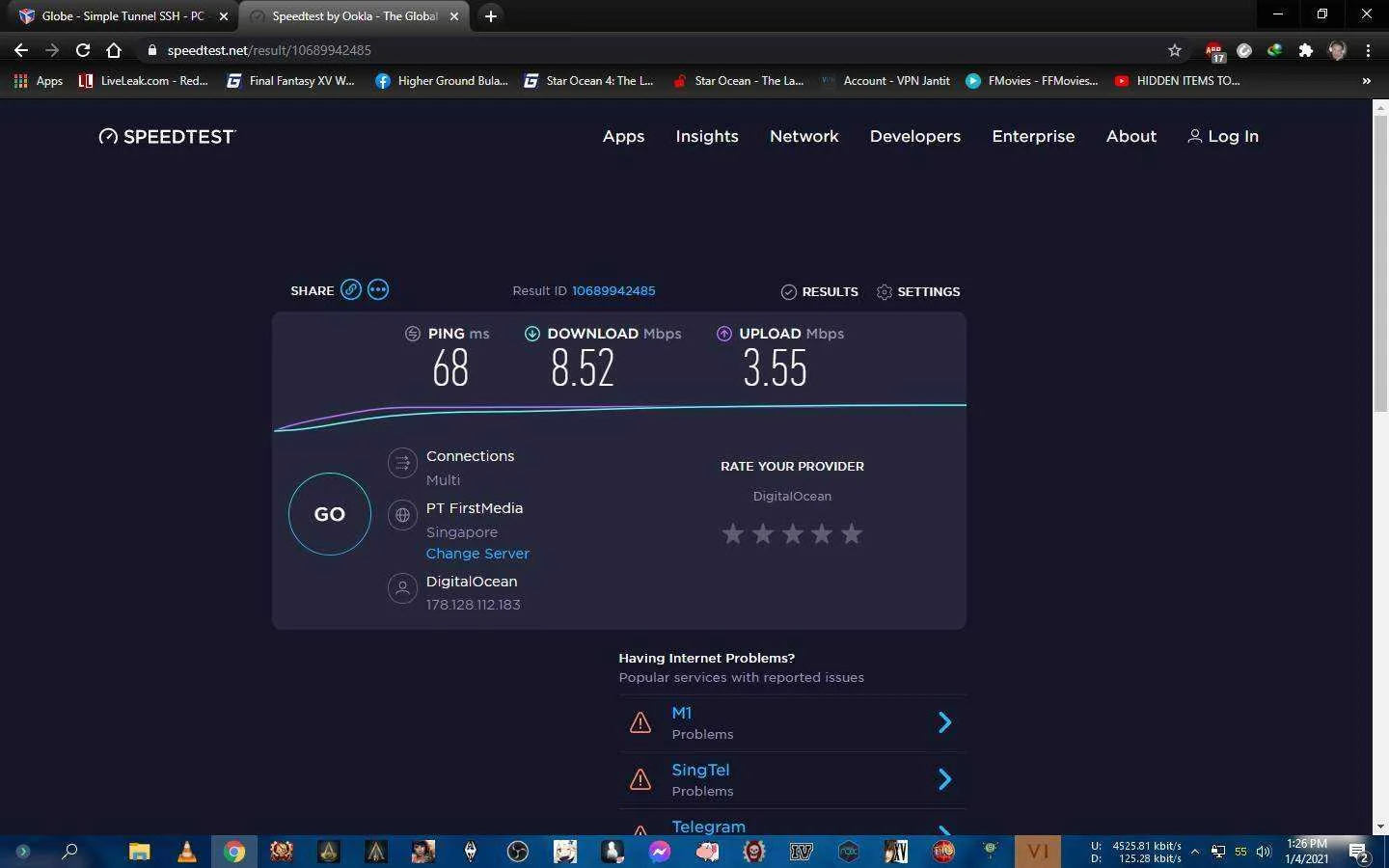Bookmark this page with the star
Image resolution: width=1389 pixels, height=868 pixels.
[1174, 50]
